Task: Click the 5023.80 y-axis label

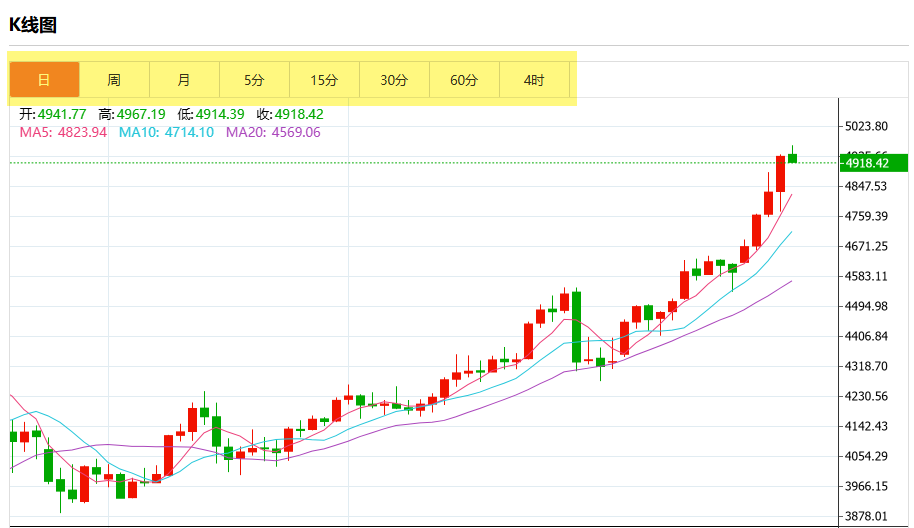Action: (867, 127)
